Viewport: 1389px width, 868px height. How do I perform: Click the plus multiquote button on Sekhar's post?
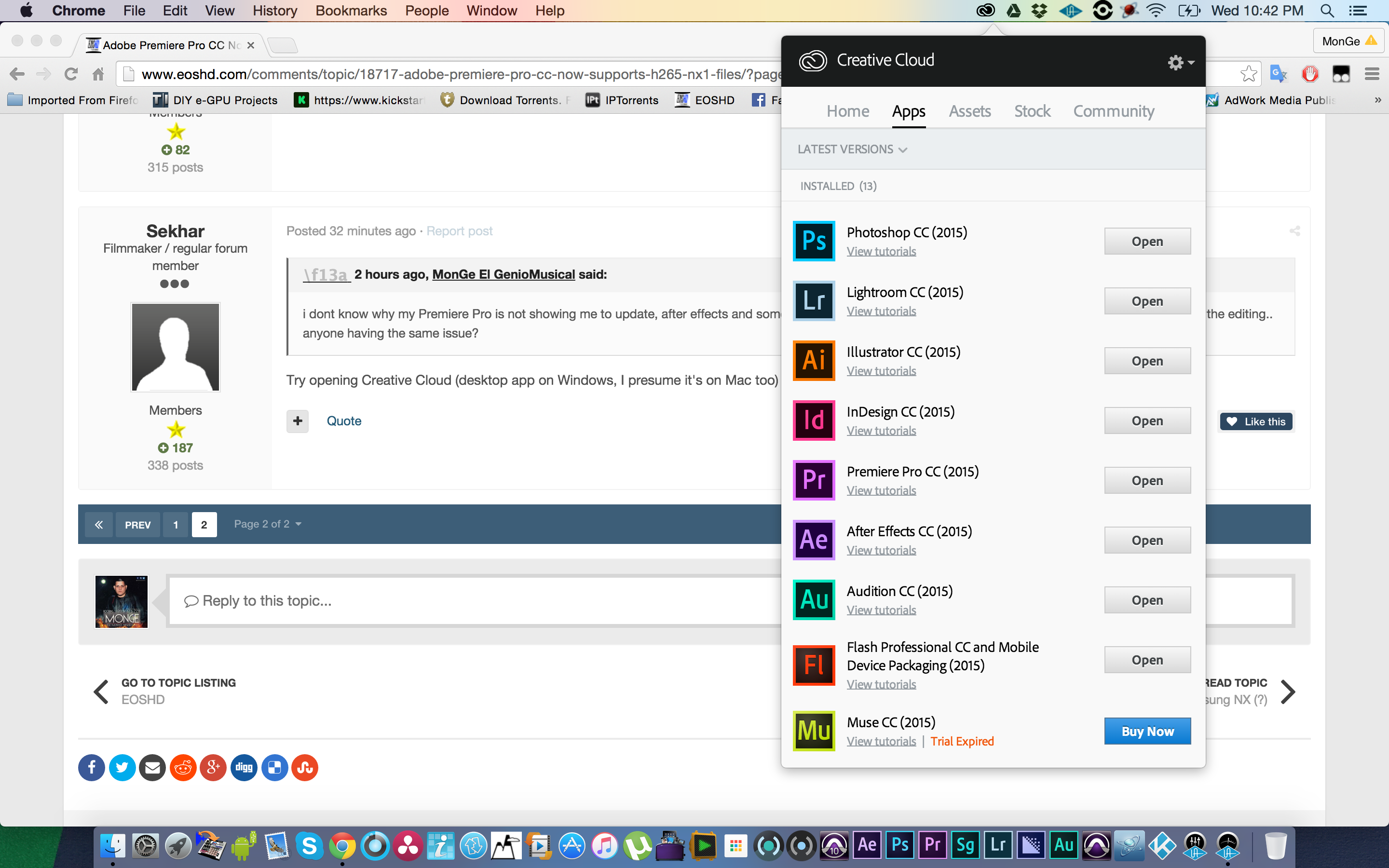point(297,421)
